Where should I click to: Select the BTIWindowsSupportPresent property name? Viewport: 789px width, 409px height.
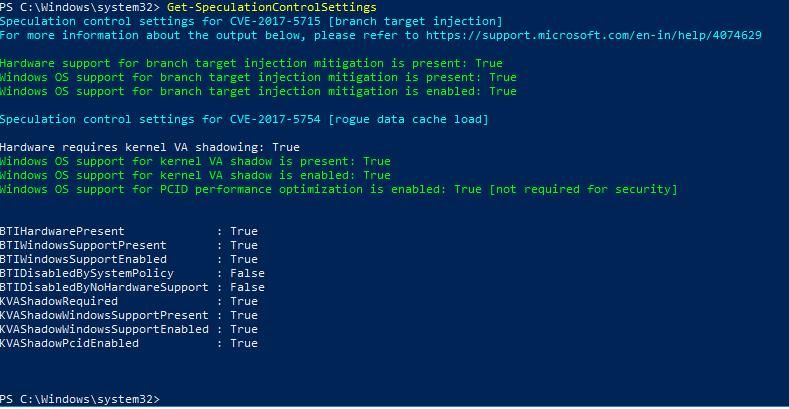tap(83, 246)
